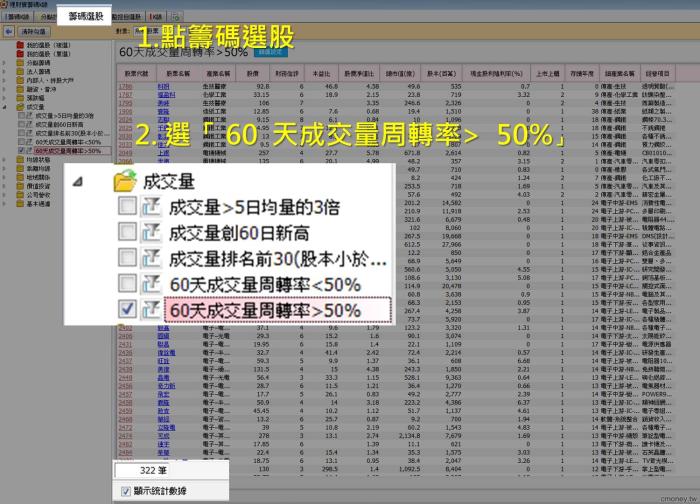Click the large open-folder icon beside enlarged 成交量

pos(125,181)
